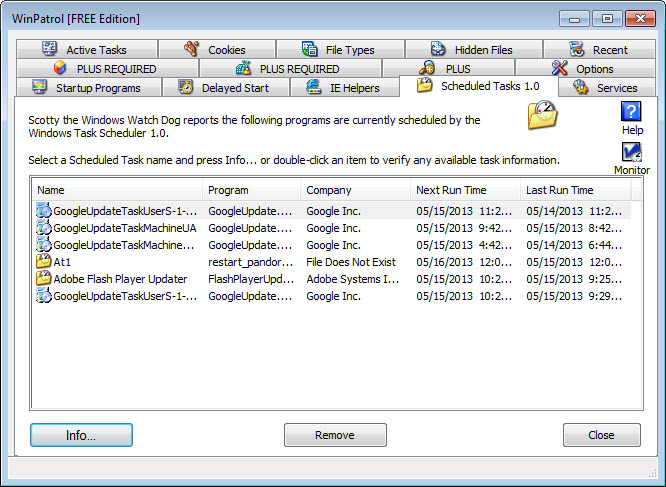Open Help via the question mark icon
666x487 pixels.
631,111
